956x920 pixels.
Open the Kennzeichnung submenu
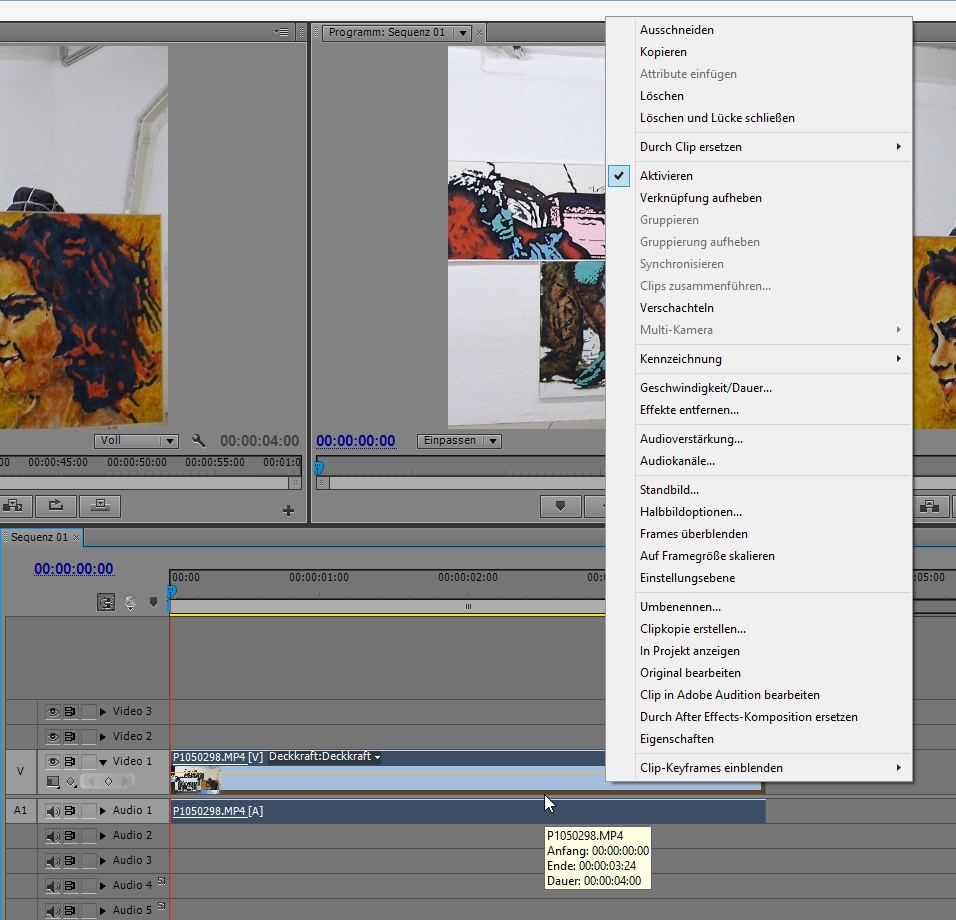758,358
